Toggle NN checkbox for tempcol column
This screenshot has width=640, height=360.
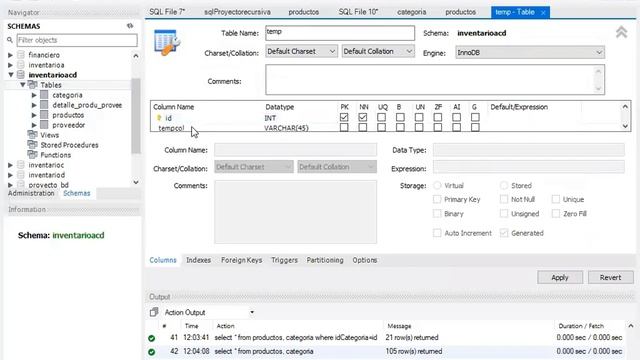tap(362, 127)
